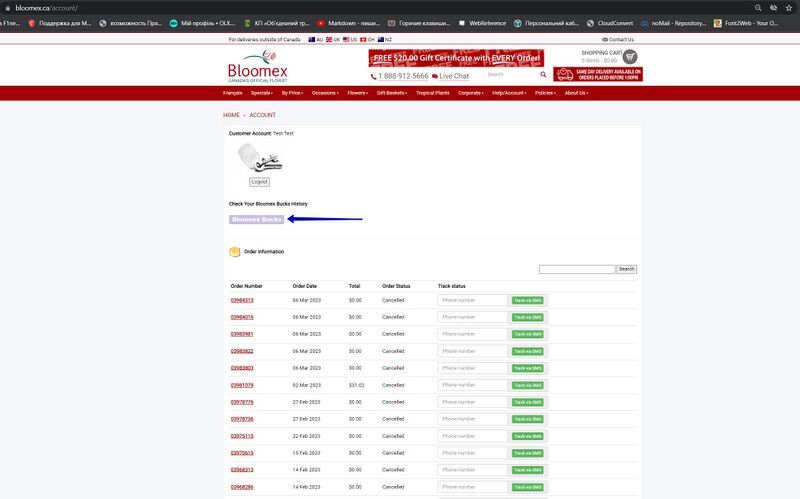Expand the Policies menu
Screen dimensions: 800x499
click(x=545, y=93)
